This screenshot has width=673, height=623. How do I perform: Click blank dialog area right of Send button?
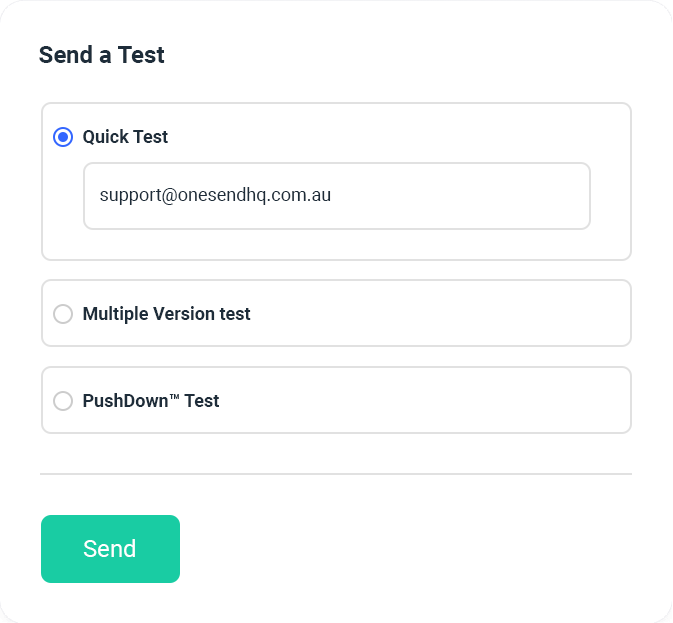click(x=420, y=549)
